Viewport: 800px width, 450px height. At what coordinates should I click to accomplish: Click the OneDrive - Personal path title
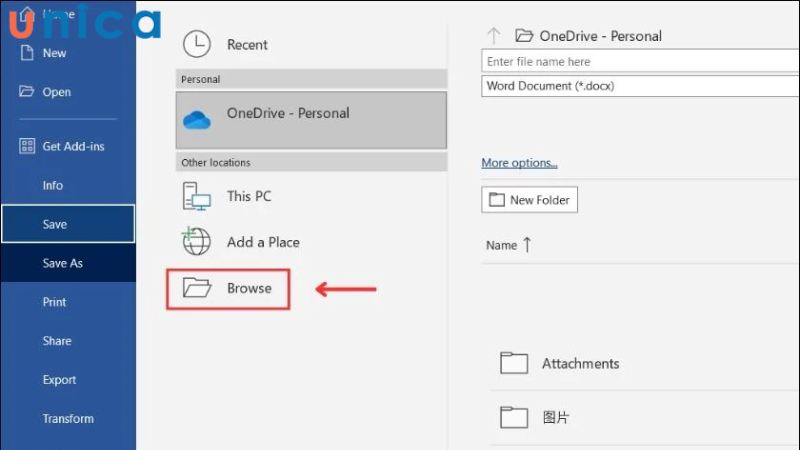(601, 36)
